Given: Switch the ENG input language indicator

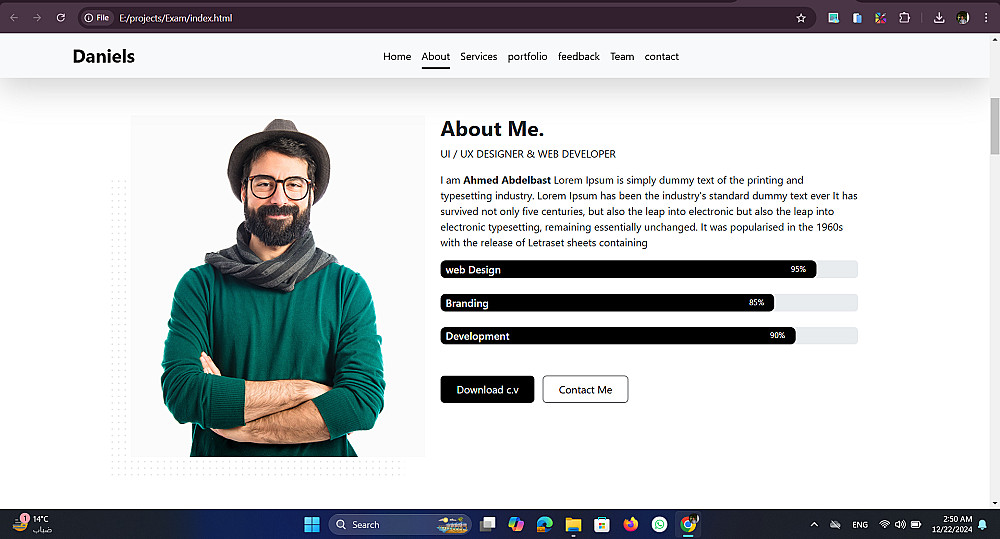Looking at the screenshot, I should click(860, 524).
